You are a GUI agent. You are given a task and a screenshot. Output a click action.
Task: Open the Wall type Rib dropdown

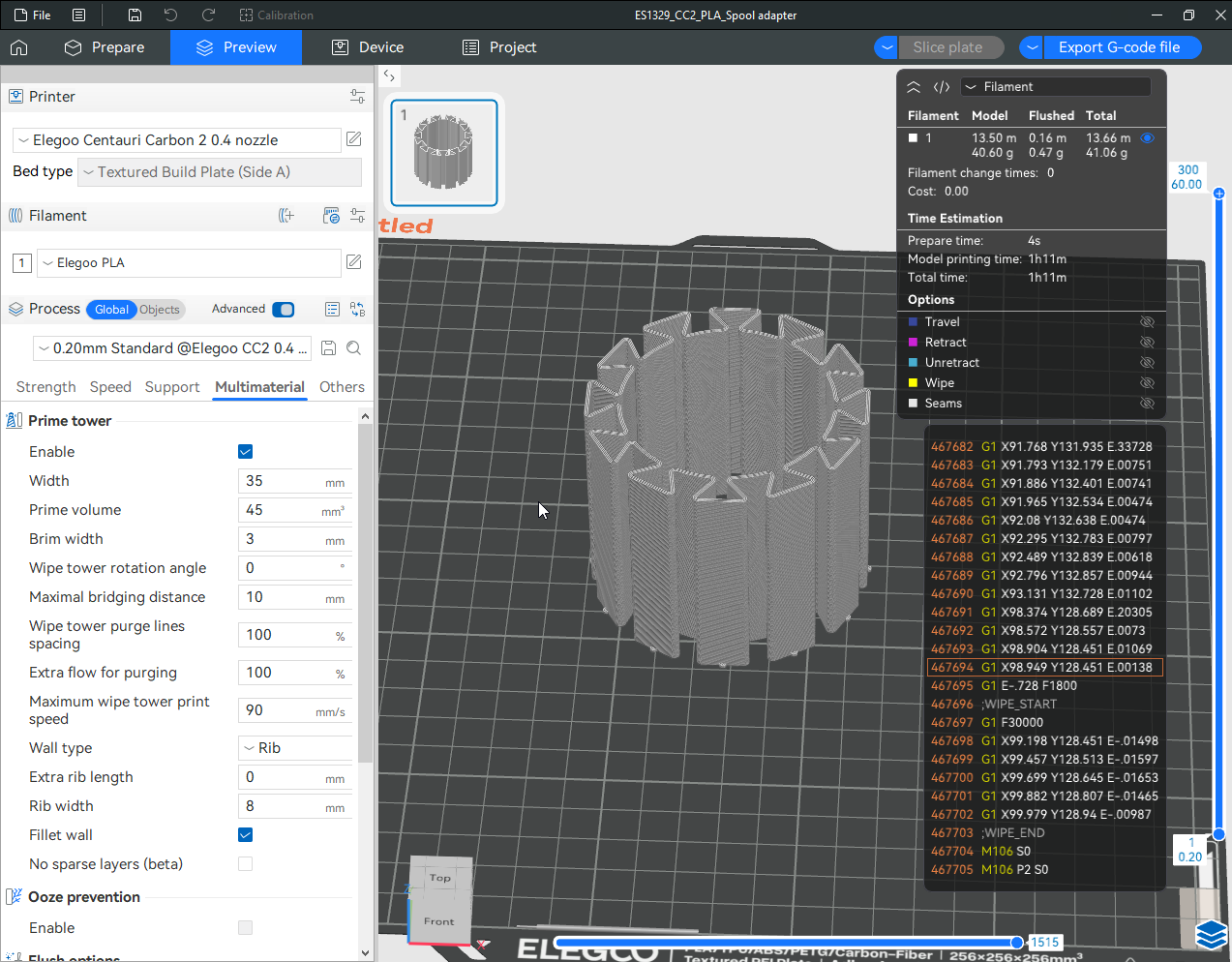click(295, 748)
